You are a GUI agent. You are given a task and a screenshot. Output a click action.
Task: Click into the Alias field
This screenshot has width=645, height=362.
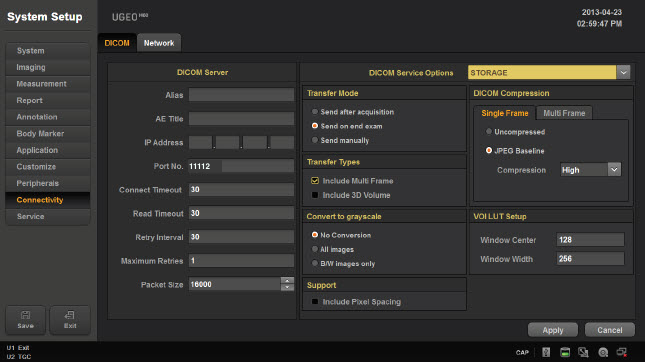(241, 95)
